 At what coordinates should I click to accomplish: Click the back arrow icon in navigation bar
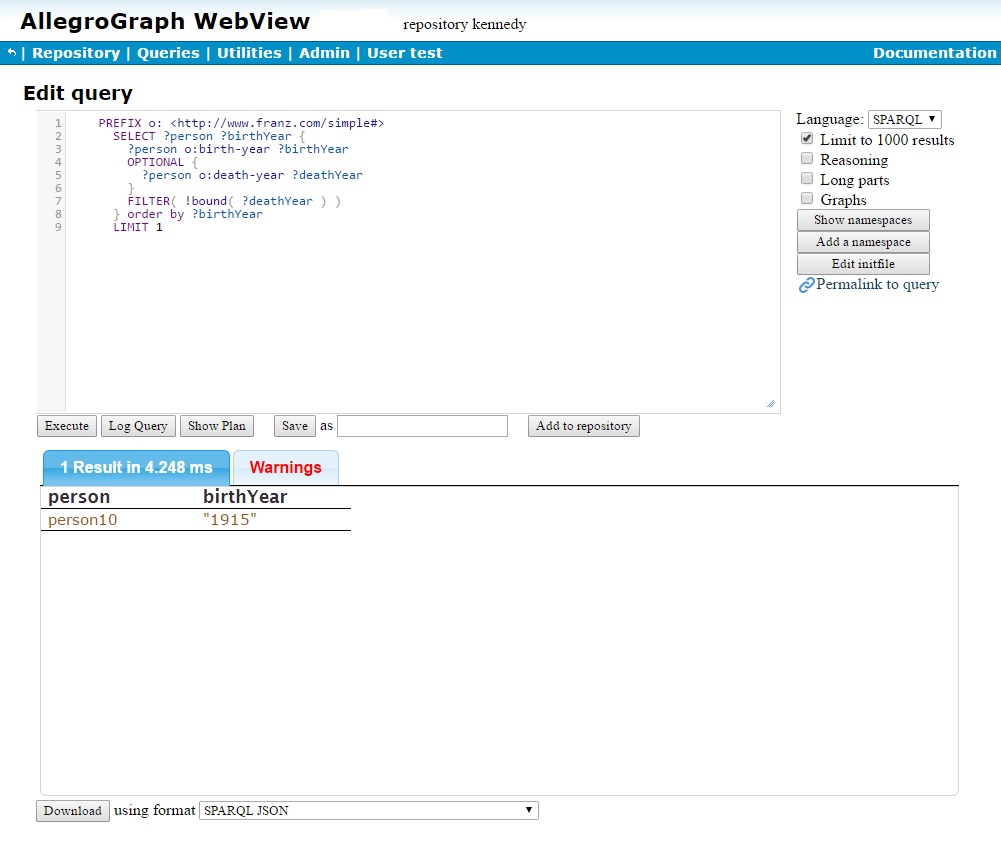point(12,53)
